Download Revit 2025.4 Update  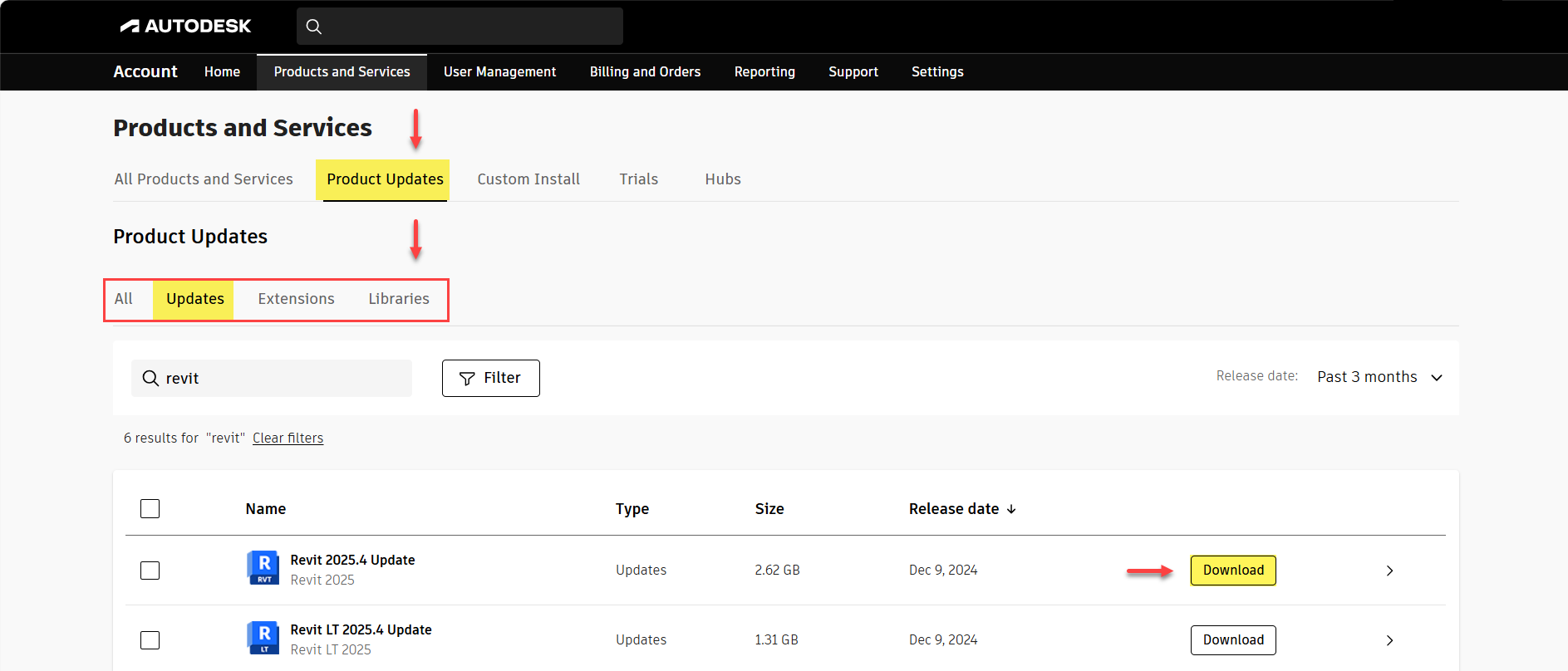(1233, 571)
